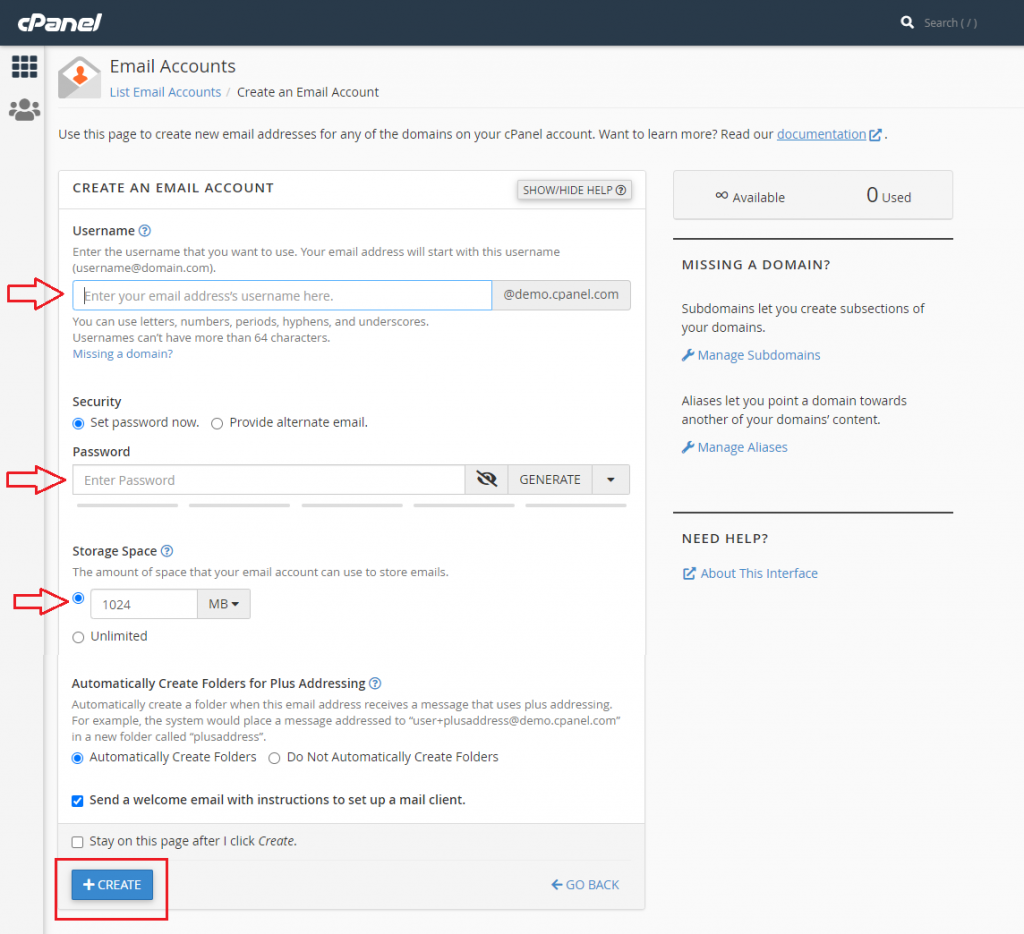Select the limited storage radio button

[78, 598]
